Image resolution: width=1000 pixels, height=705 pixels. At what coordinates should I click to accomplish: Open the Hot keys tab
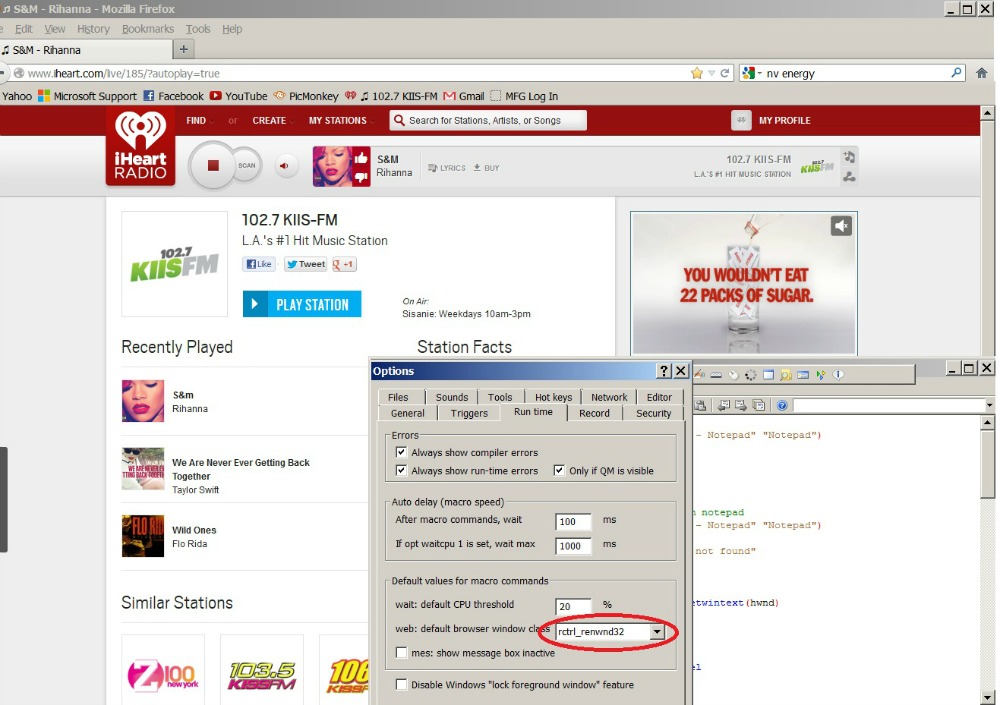(553, 397)
